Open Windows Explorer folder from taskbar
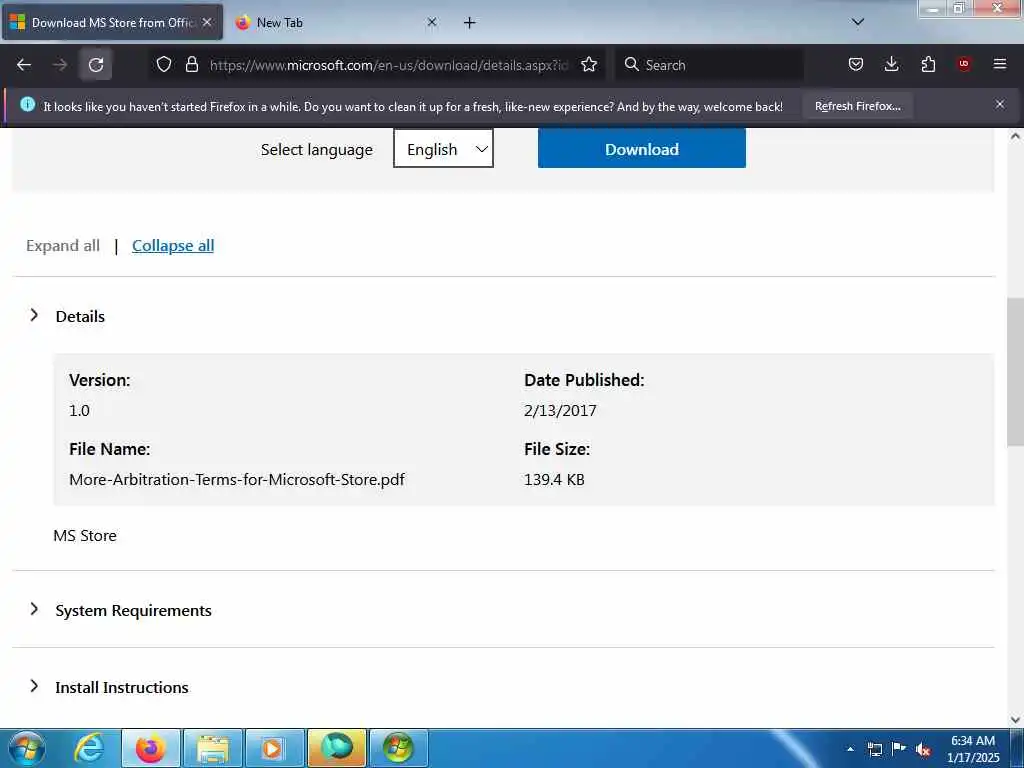The image size is (1024, 768). (213, 748)
